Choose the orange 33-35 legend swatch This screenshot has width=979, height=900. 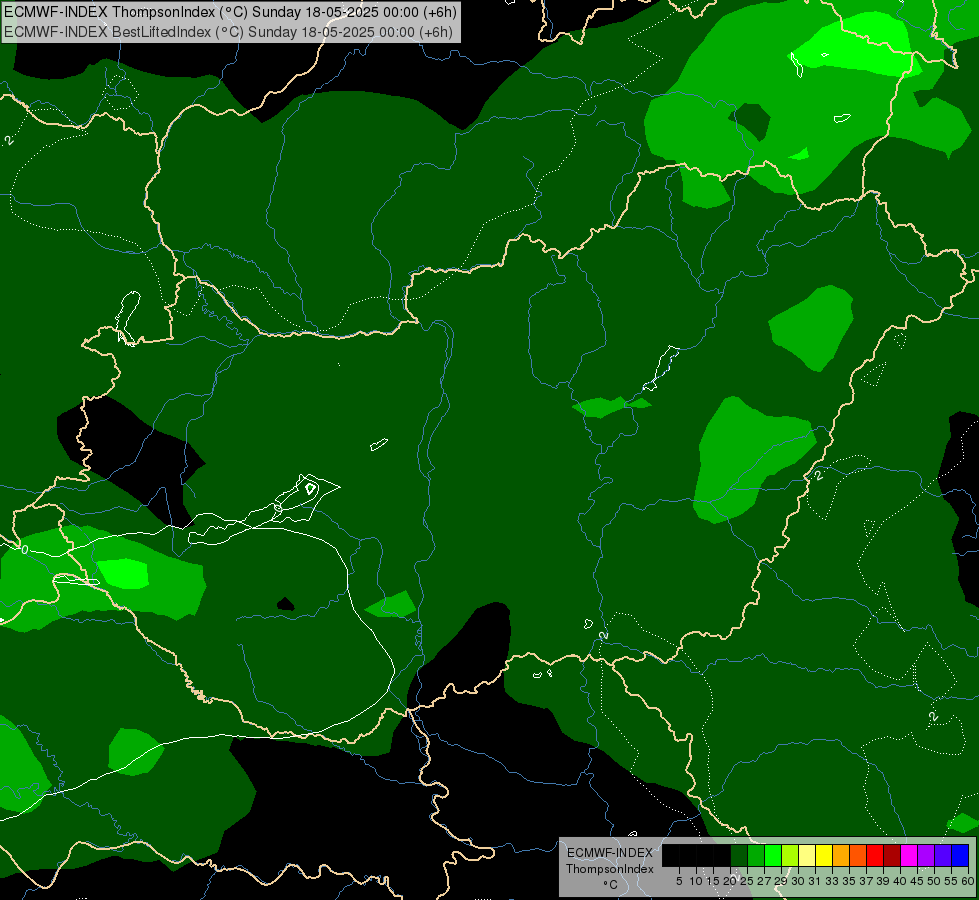coord(841,855)
